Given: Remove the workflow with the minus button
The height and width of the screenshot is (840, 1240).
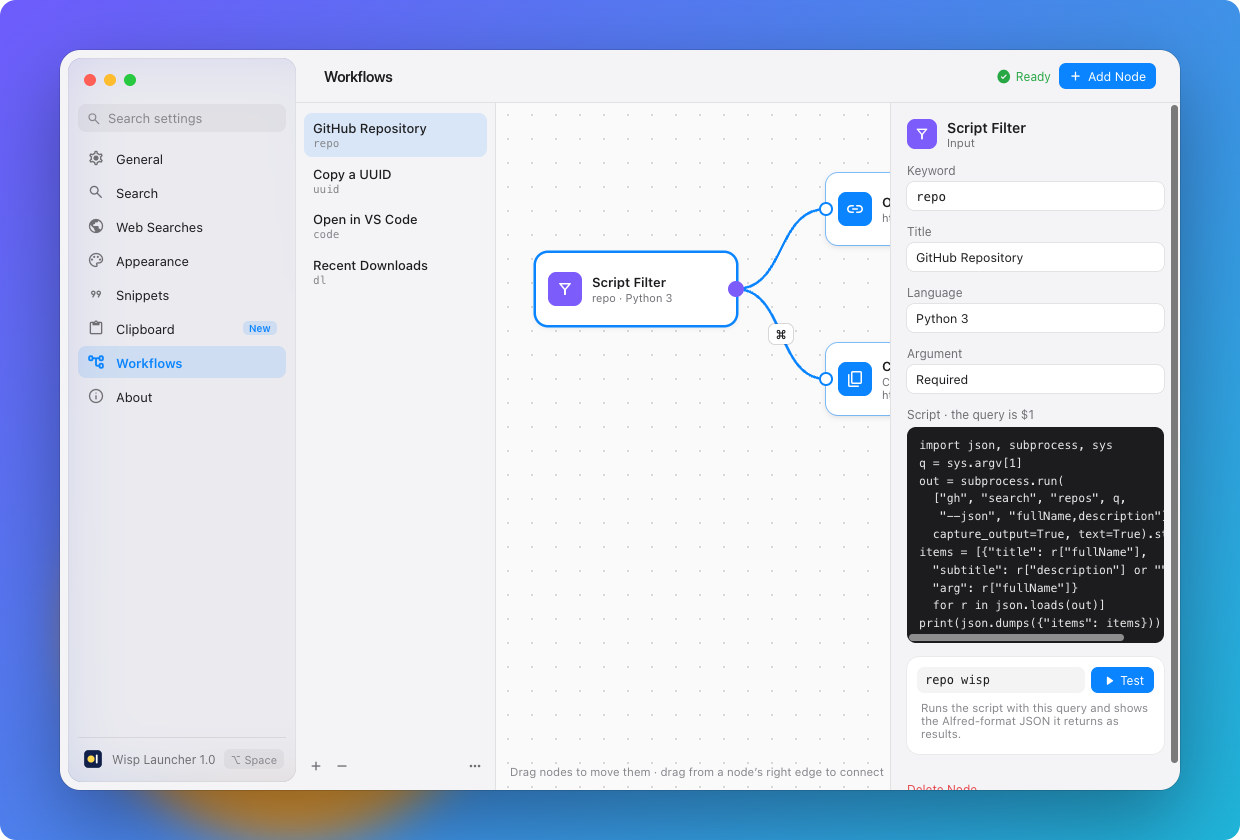Looking at the screenshot, I should (342, 766).
